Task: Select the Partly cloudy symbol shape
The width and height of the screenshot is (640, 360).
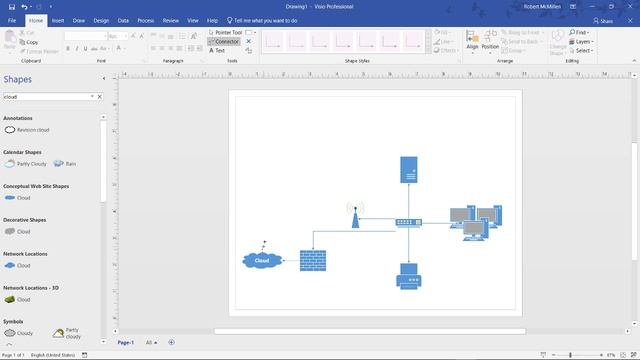Action: 67,333
